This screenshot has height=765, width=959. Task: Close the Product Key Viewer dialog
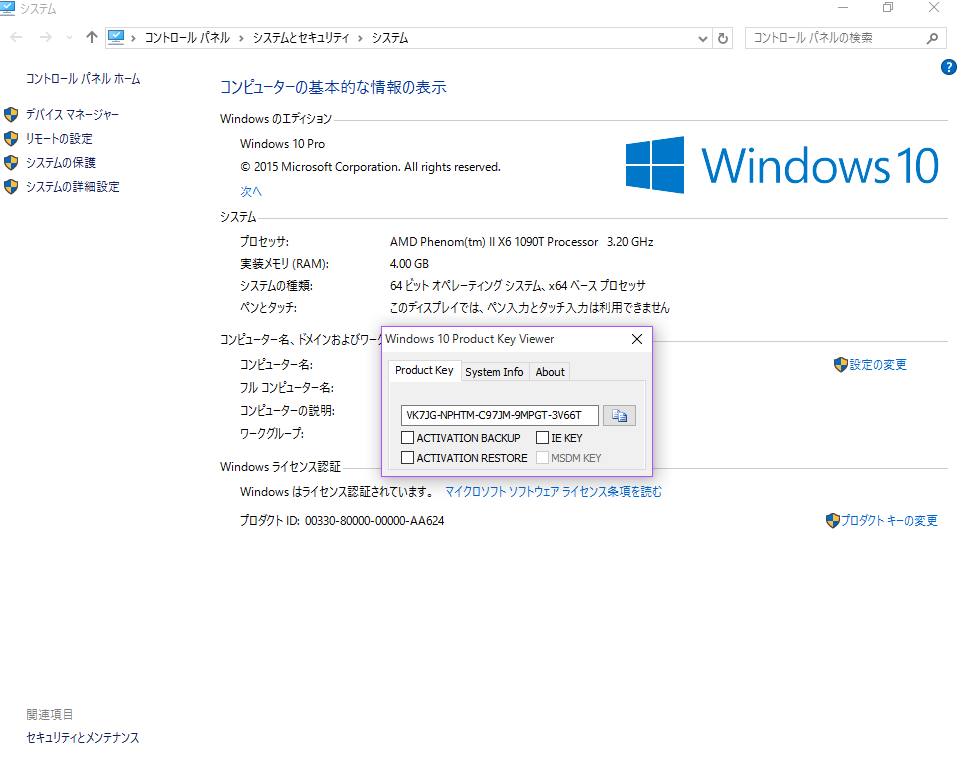click(637, 339)
